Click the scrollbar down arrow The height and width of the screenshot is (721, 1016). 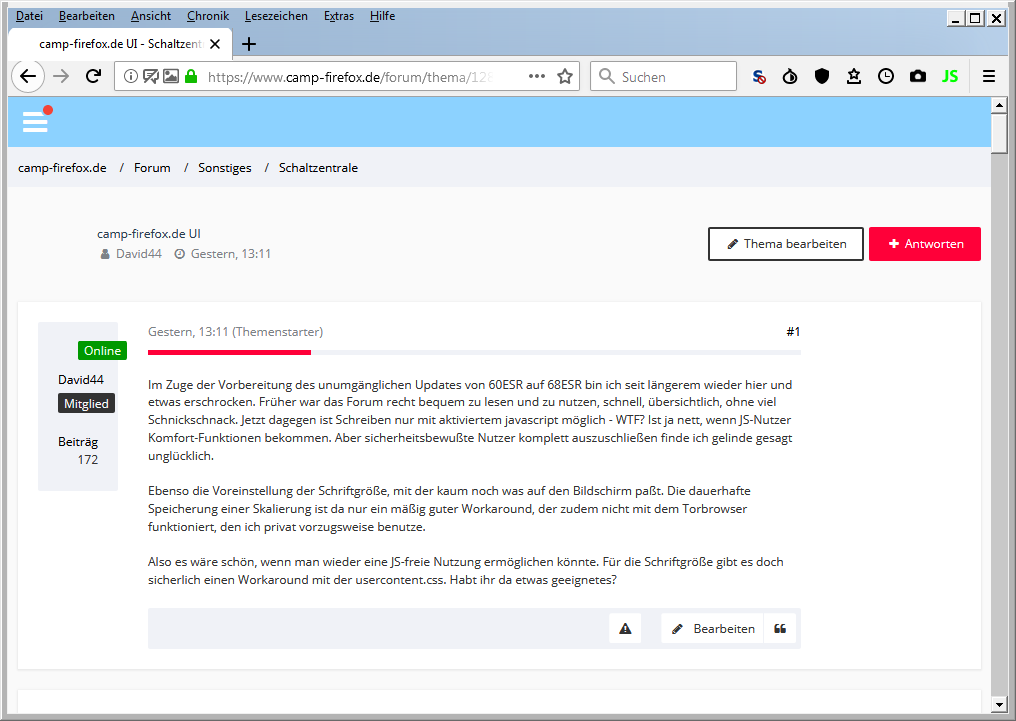pyautogui.click(x=999, y=704)
